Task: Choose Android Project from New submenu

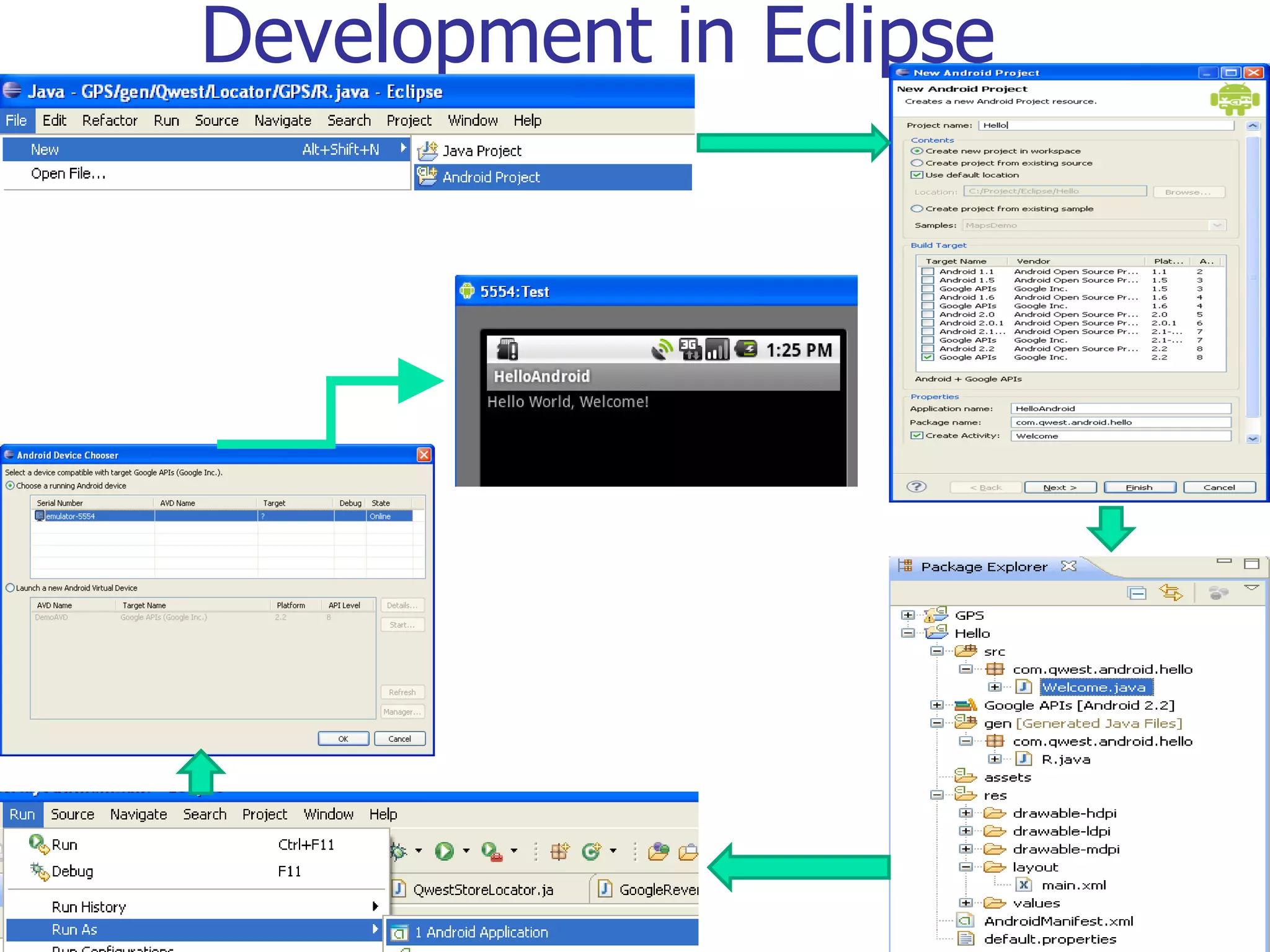Action: [491, 177]
